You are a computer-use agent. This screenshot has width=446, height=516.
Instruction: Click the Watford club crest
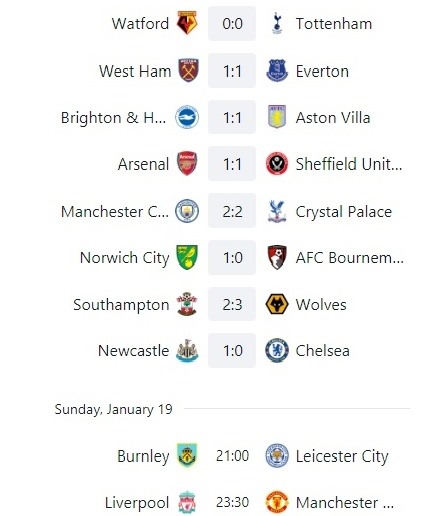pyautogui.click(x=187, y=23)
